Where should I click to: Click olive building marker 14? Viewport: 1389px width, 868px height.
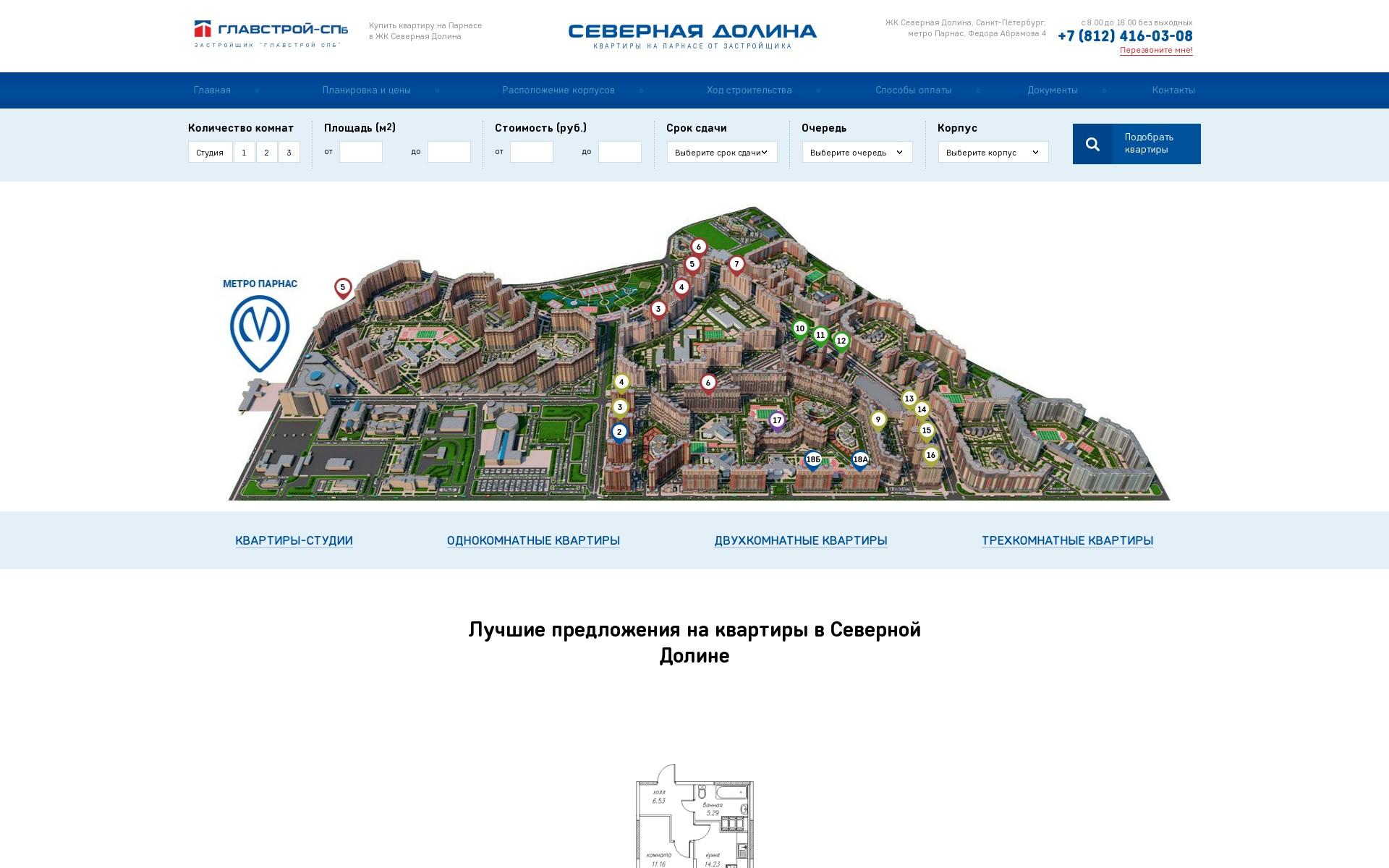tap(922, 411)
